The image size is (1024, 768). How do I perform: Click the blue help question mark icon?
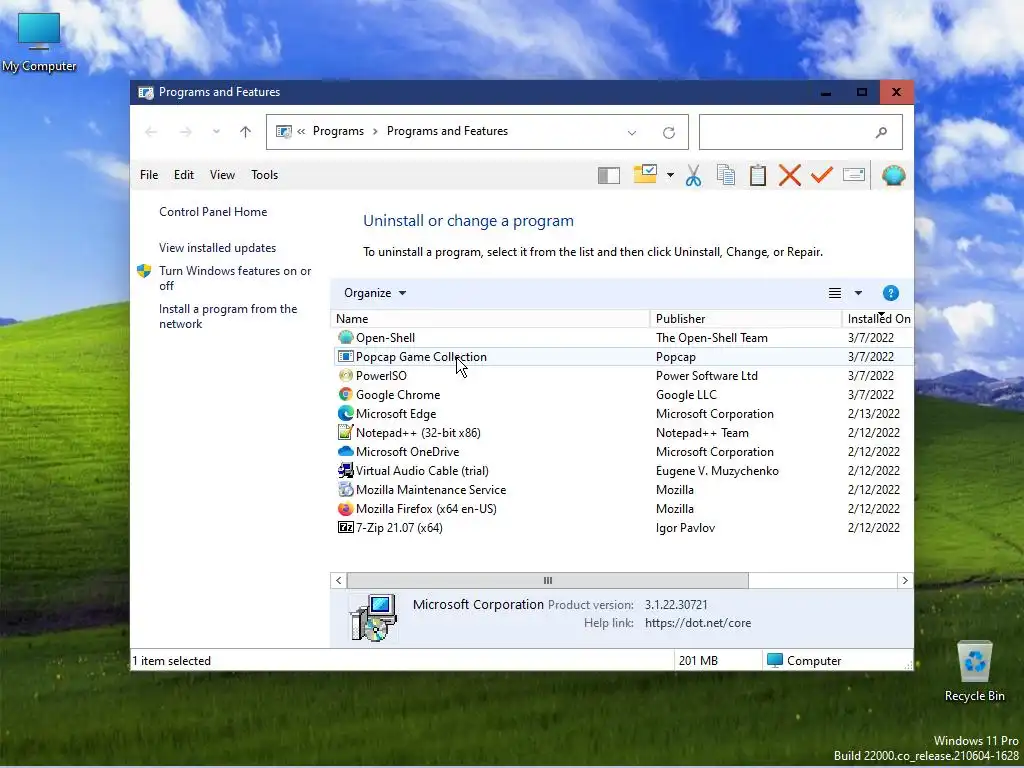click(891, 293)
